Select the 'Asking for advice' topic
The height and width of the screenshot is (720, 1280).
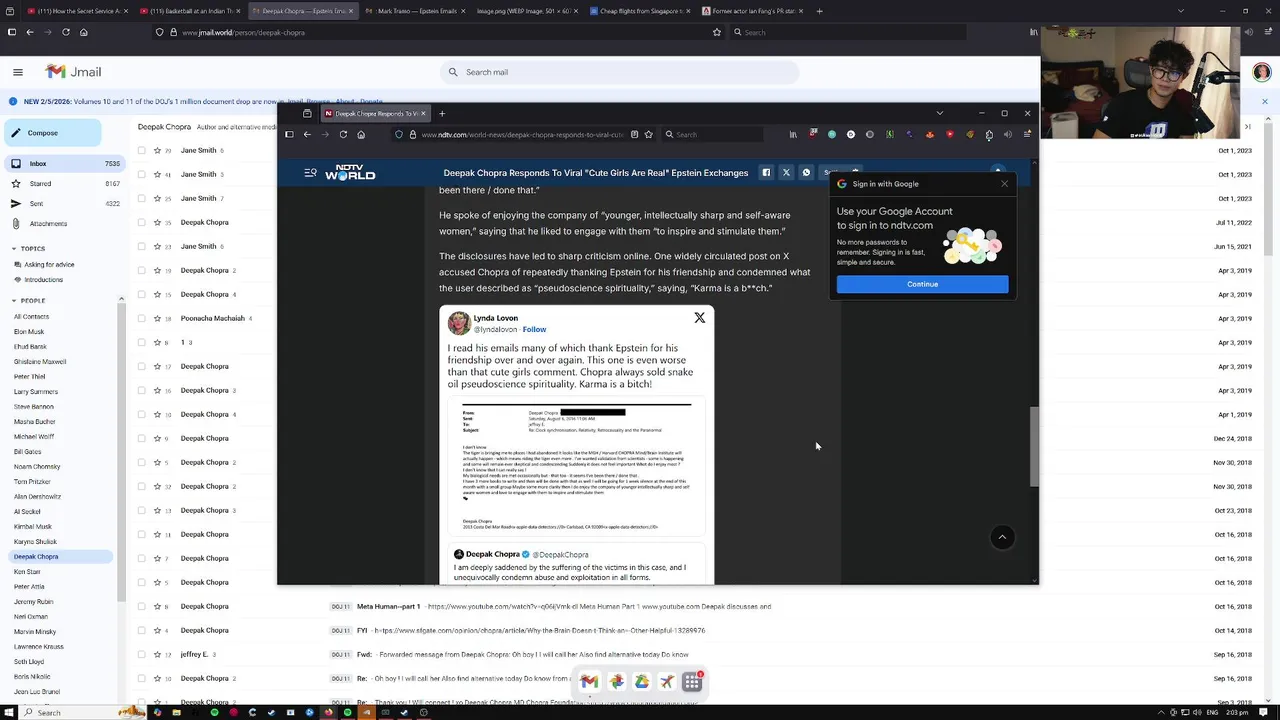(49, 264)
